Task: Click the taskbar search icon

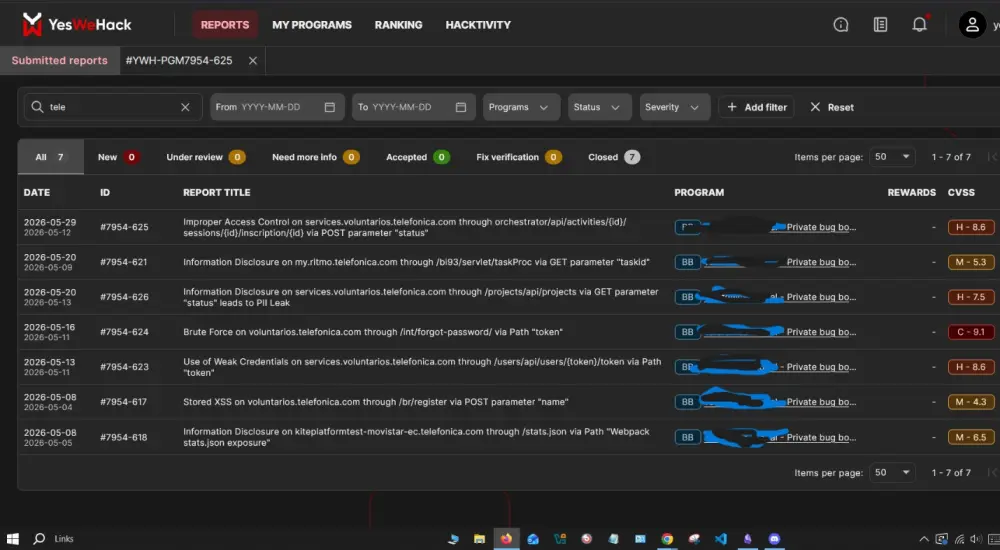Action: (39, 539)
